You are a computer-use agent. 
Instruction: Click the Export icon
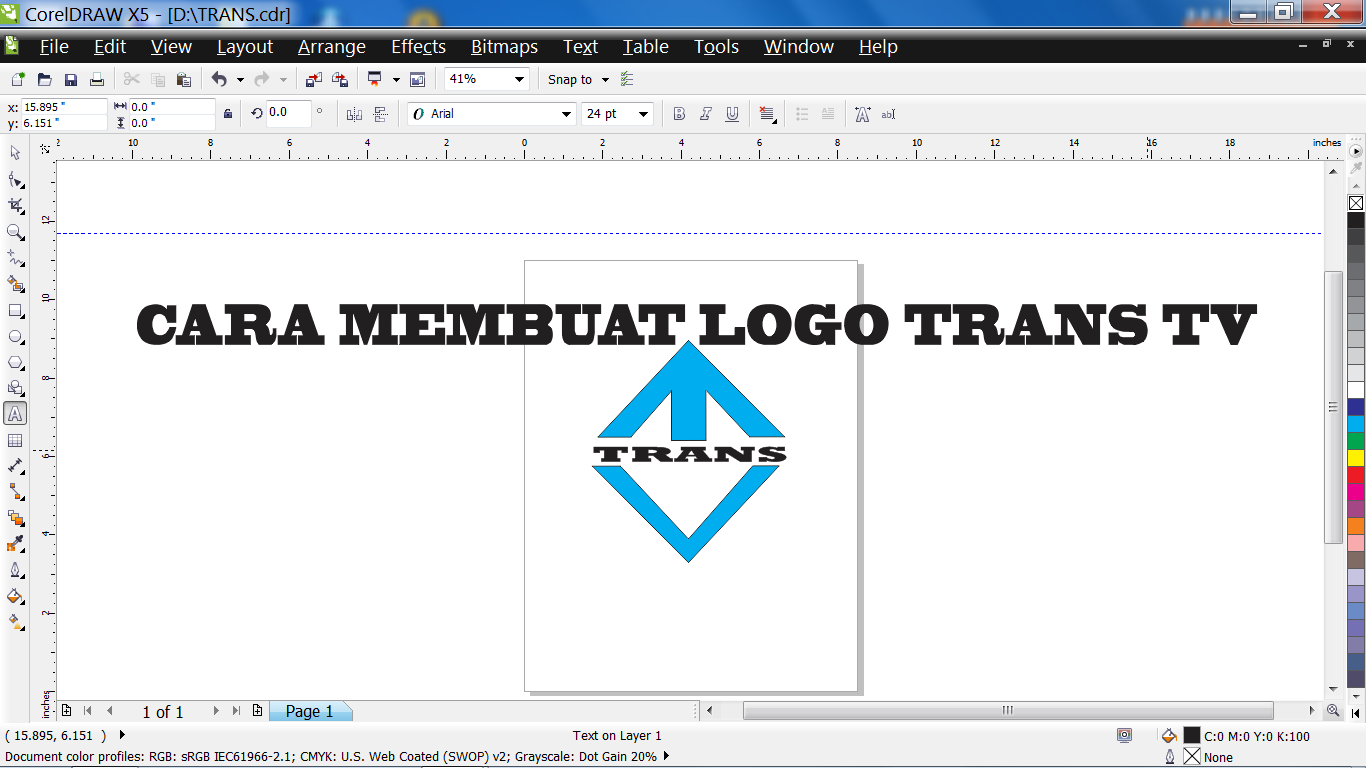[x=341, y=78]
